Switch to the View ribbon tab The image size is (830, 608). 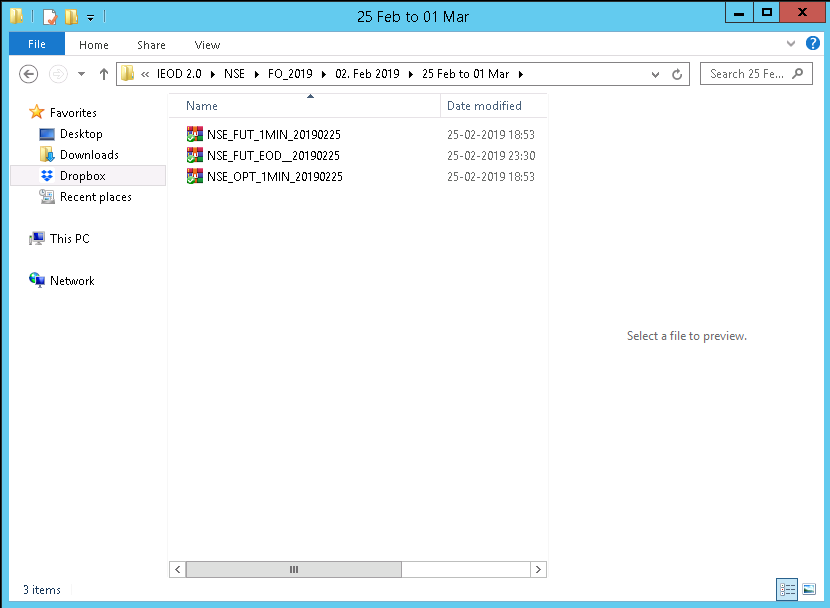[x=207, y=45]
